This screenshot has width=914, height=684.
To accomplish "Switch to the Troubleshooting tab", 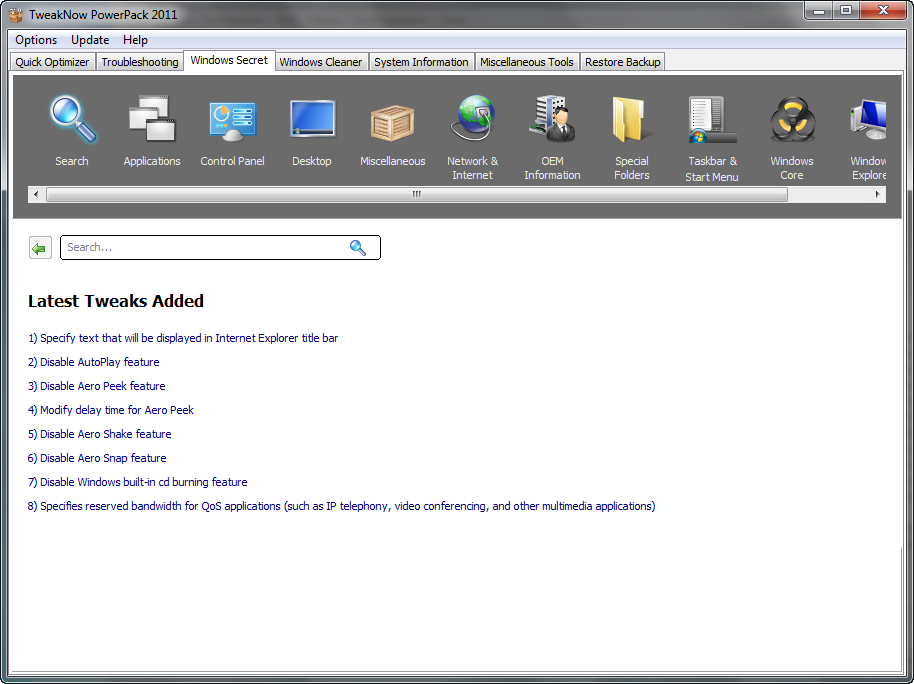I will coord(140,62).
